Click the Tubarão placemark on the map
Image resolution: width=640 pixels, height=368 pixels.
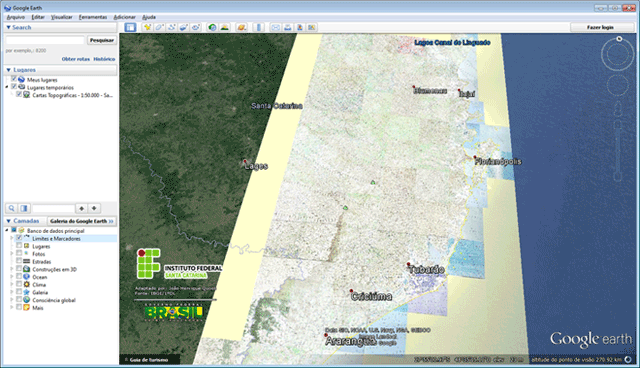coord(408,264)
